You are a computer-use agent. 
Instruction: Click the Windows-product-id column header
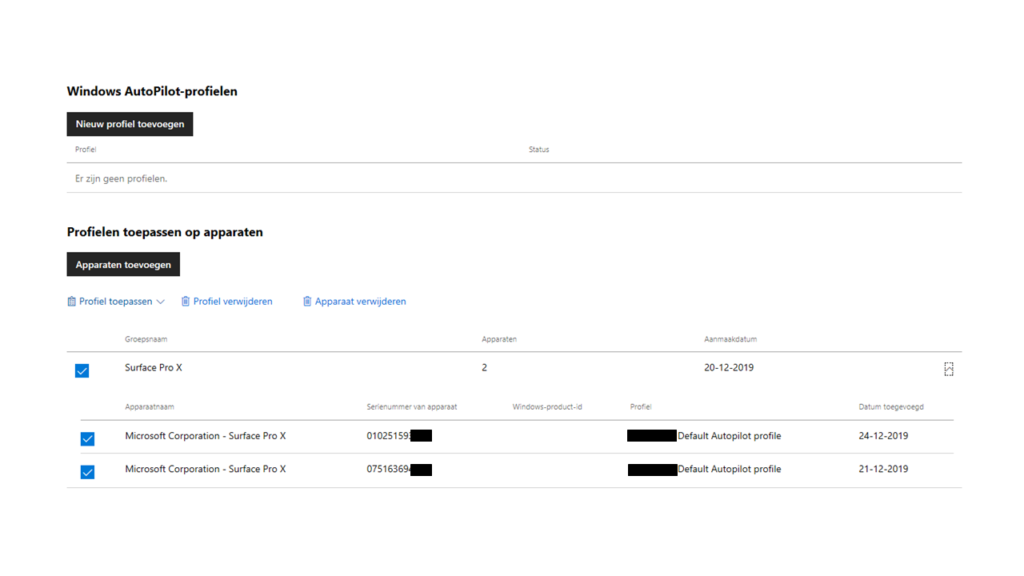tap(547, 407)
